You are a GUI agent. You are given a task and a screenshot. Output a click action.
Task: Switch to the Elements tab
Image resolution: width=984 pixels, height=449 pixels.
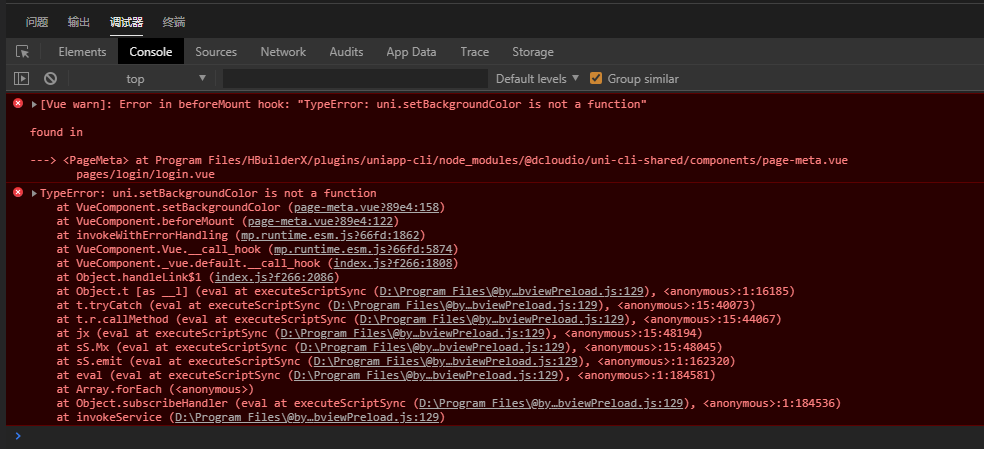82,52
